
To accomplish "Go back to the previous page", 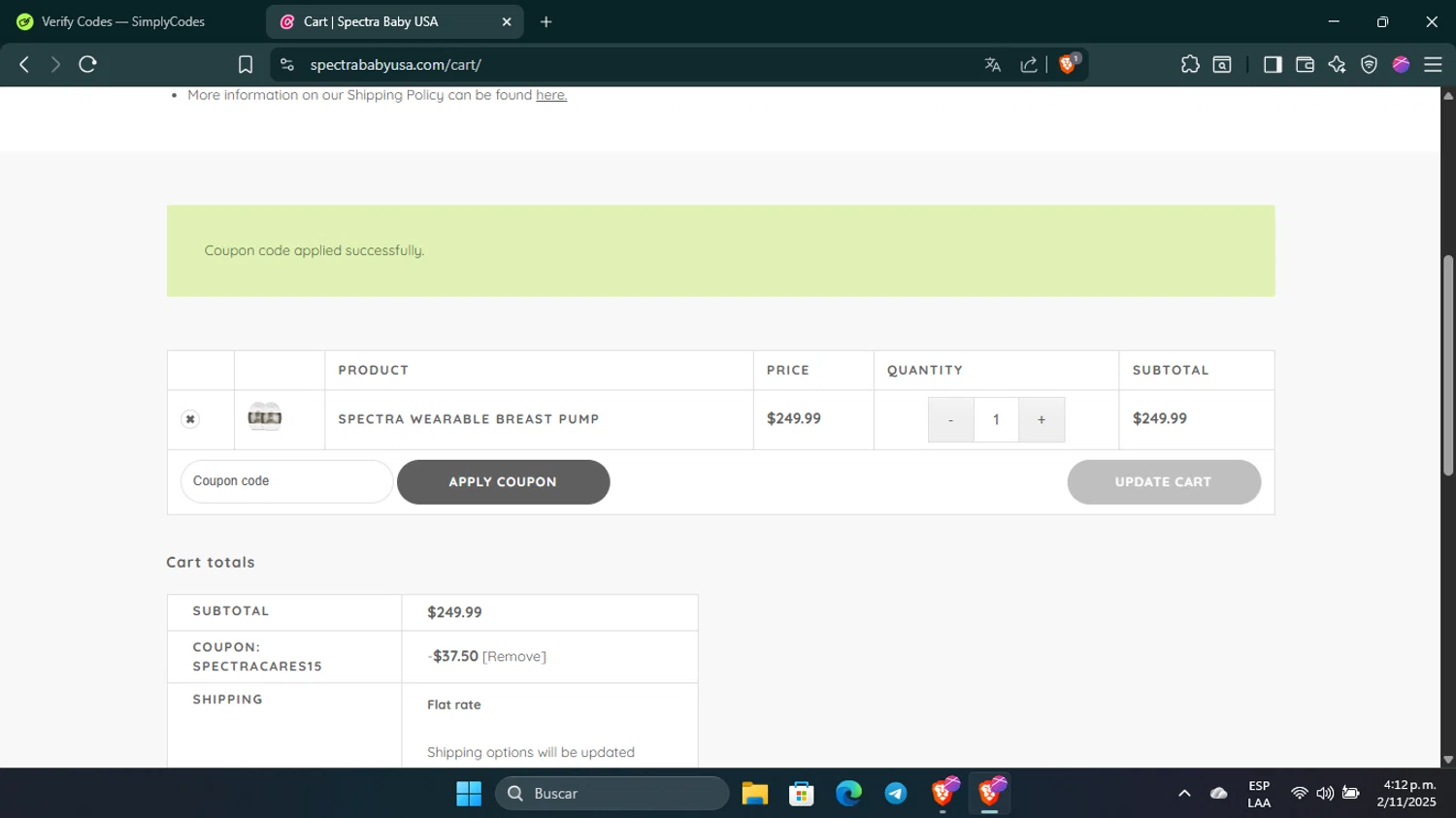I will click(x=24, y=64).
